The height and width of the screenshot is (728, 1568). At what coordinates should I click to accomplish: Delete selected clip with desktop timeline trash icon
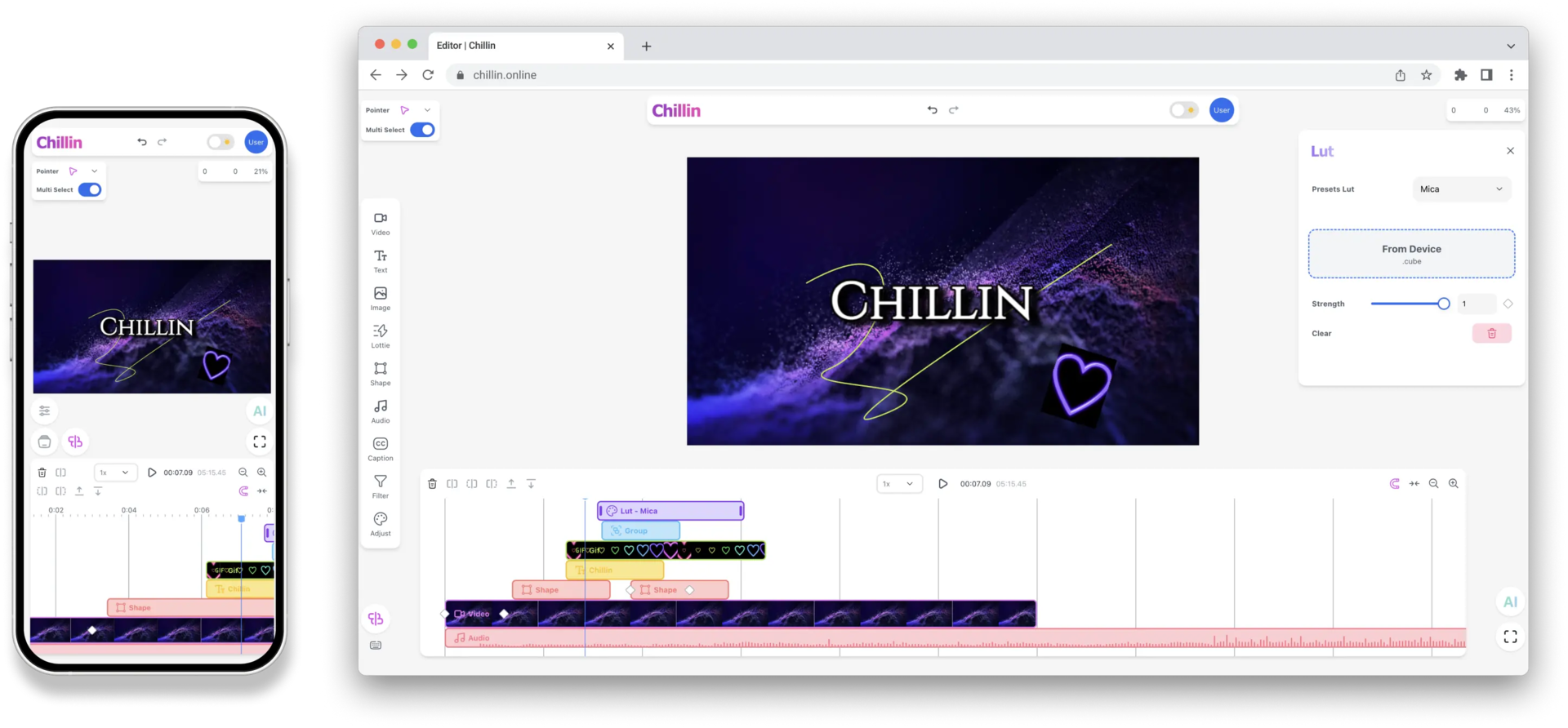point(432,484)
